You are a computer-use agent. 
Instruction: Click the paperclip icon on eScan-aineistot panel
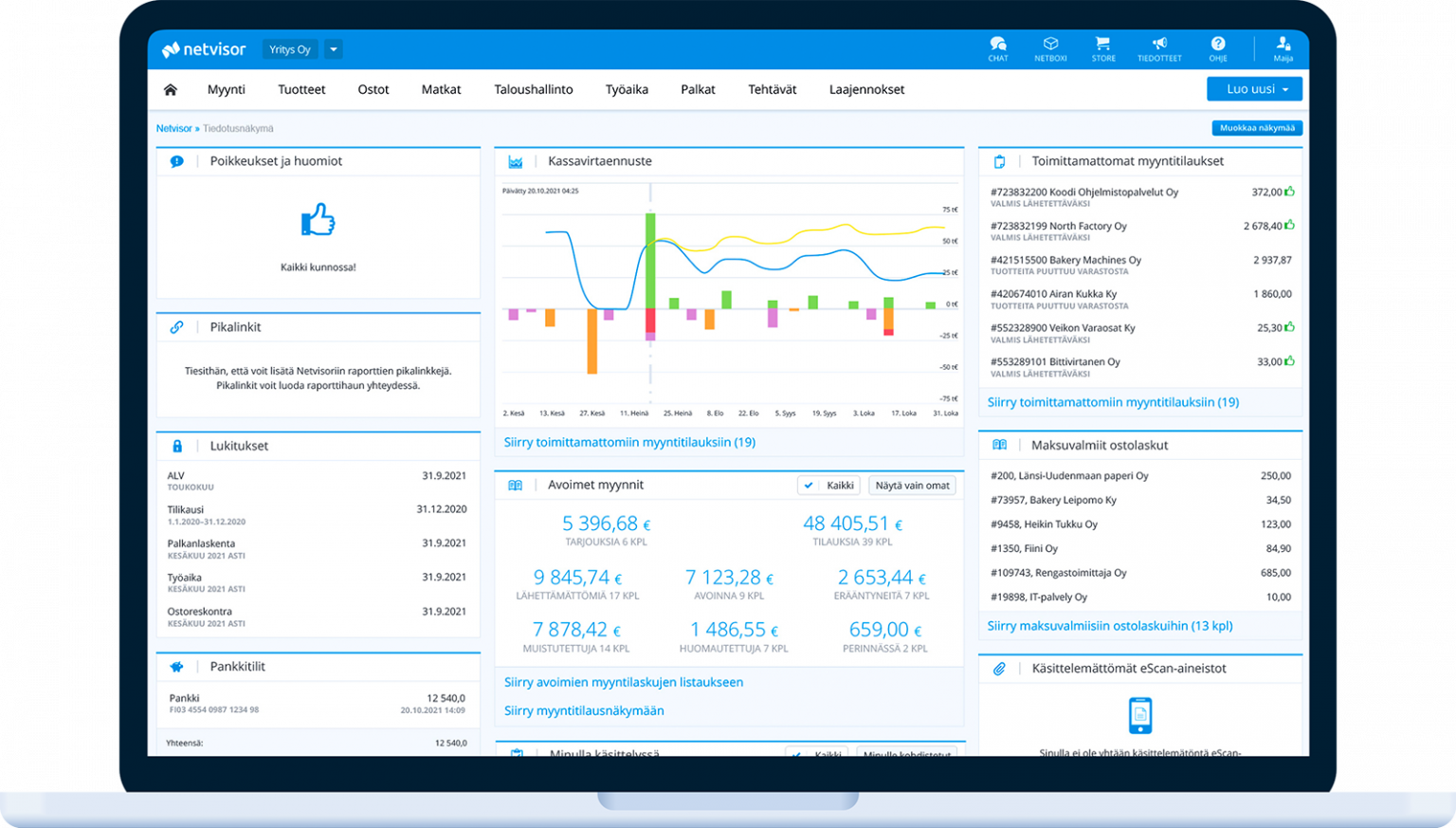999,668
